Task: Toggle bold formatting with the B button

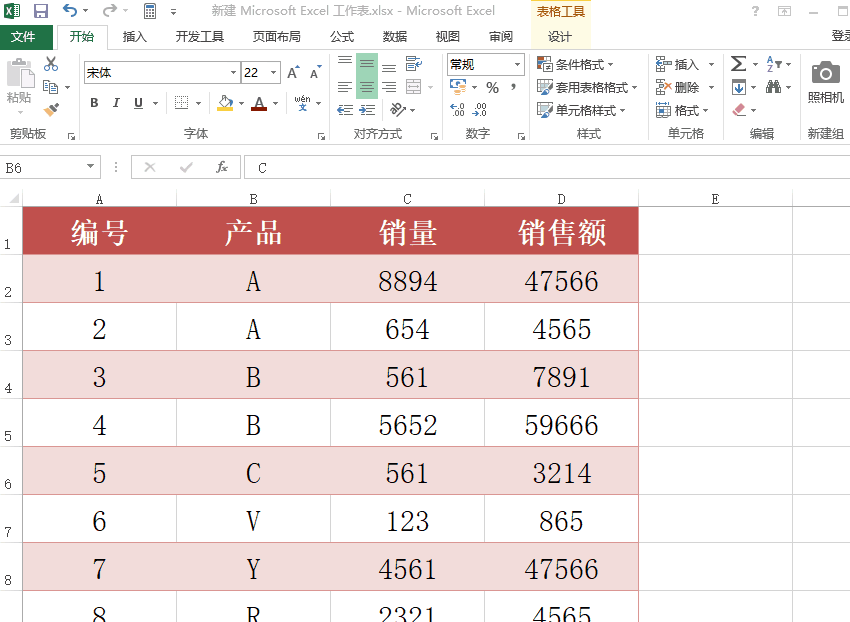Action: coord(93,102)
